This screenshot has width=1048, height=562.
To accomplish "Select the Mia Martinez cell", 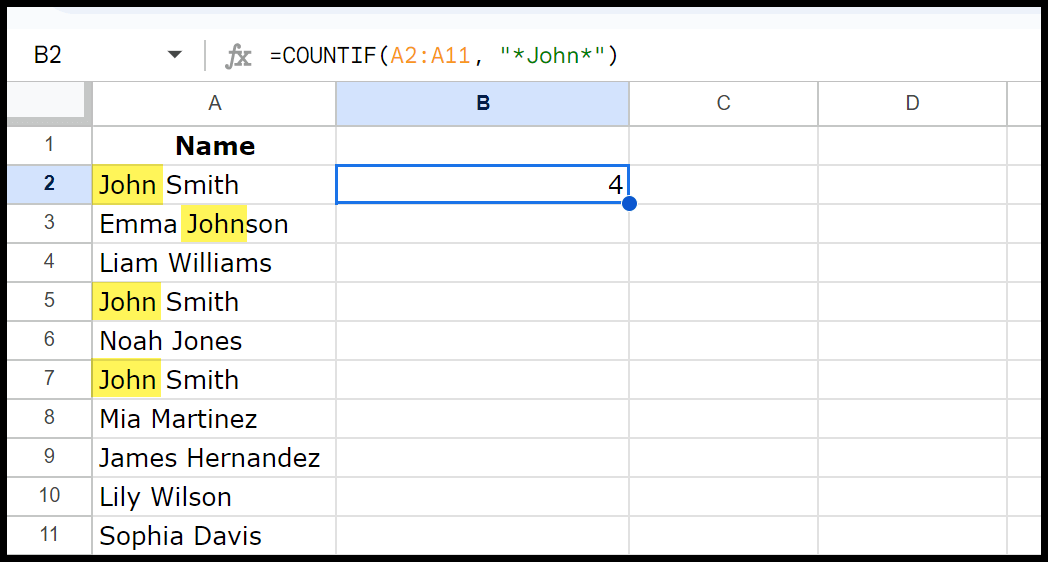I will (x=214, y=418).
